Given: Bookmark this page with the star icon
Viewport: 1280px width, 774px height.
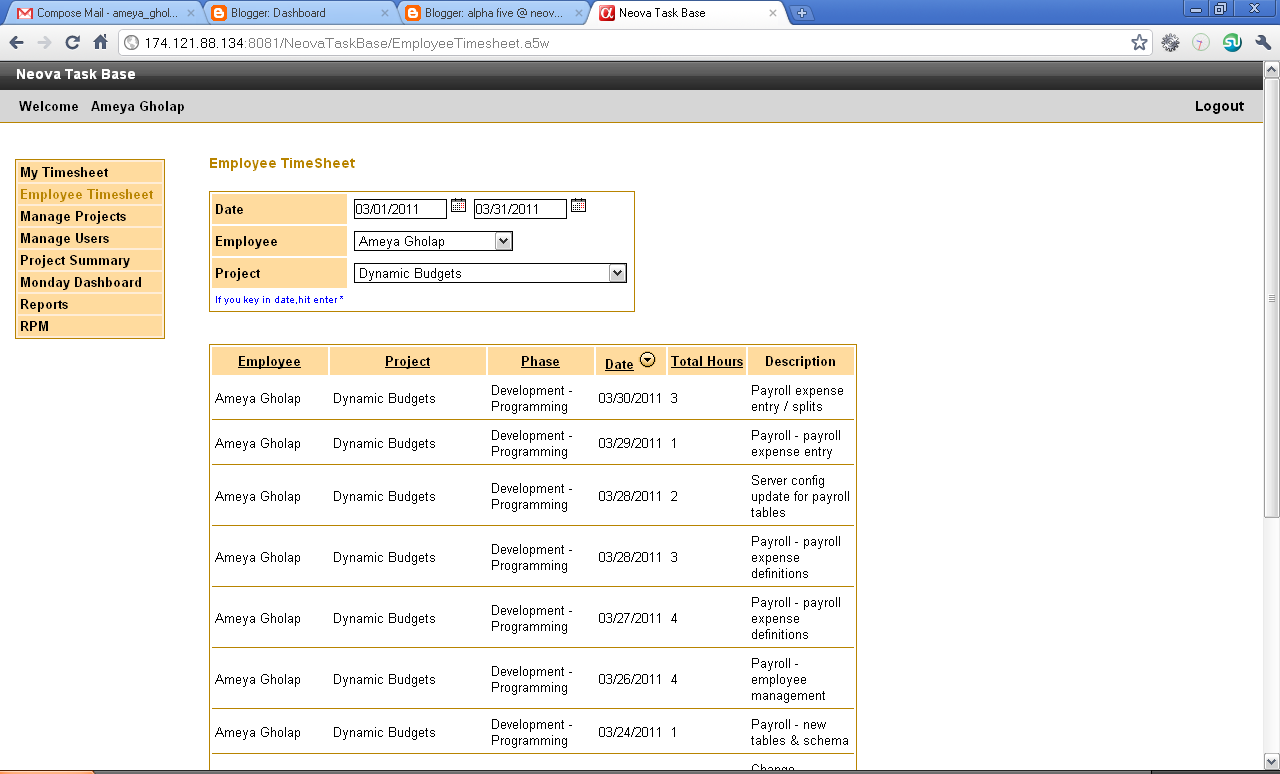Looking at the screenshot, I should point(1139,43).
